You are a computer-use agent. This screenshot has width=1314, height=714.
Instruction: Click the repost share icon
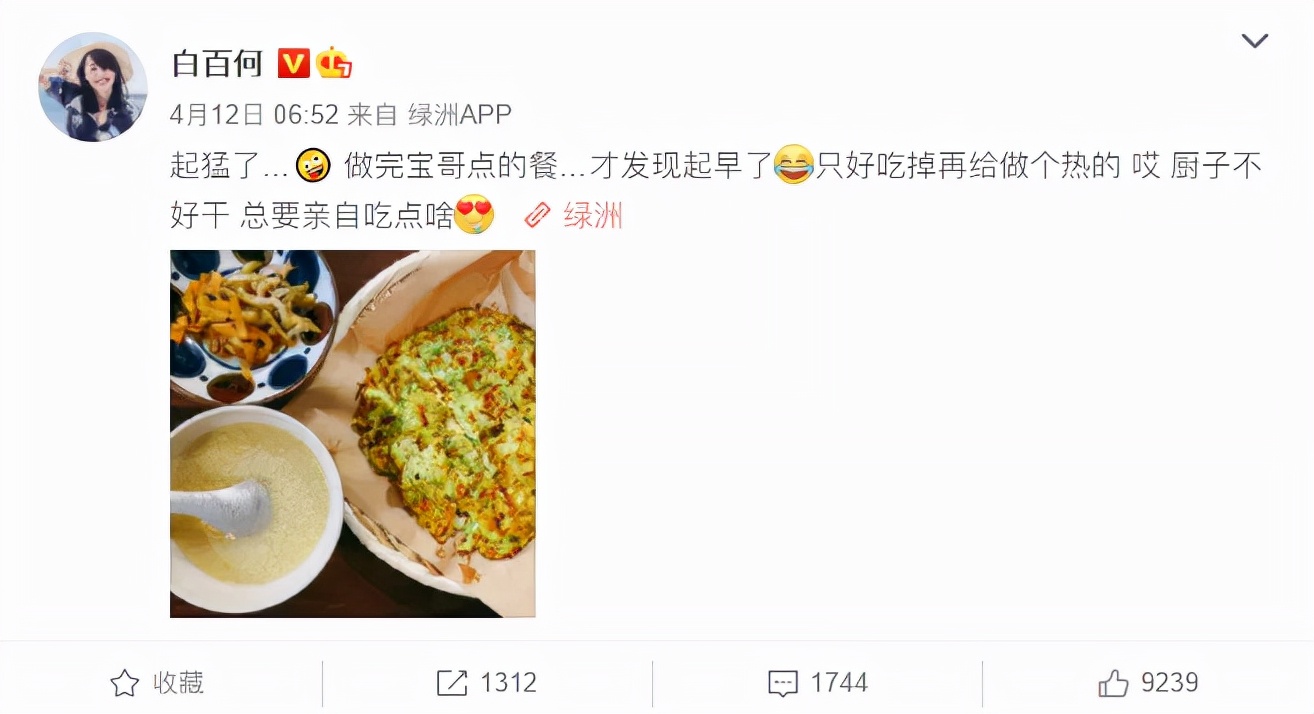[452, 683]
